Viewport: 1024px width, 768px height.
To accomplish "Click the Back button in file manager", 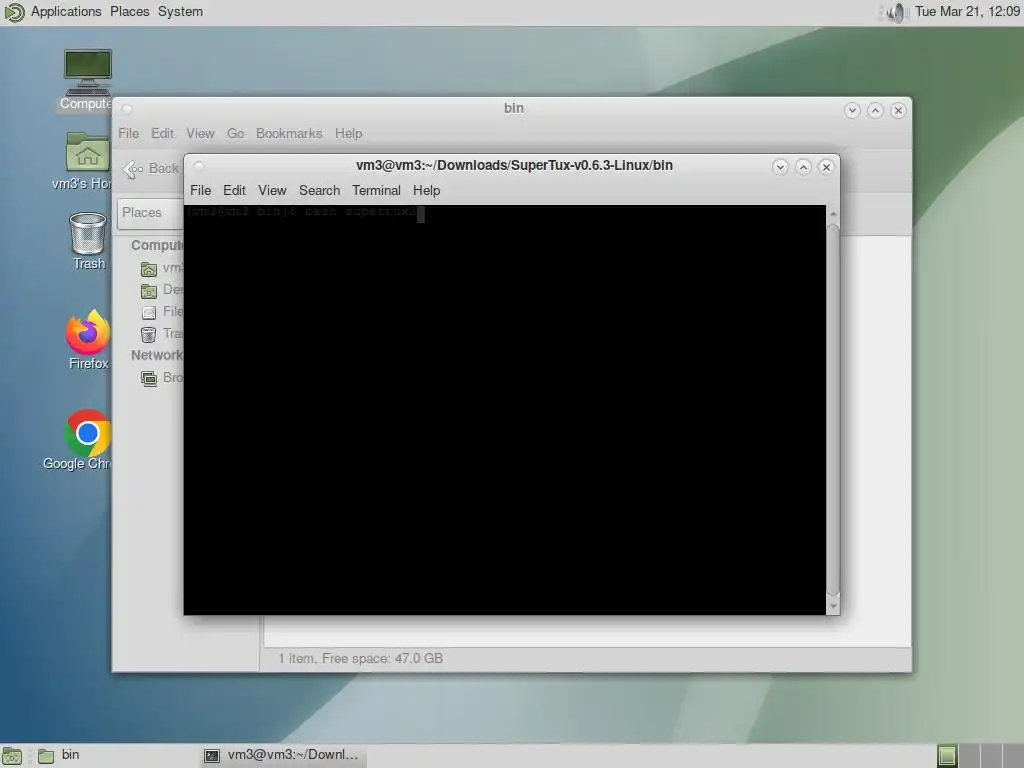I will pyautogui.click(x=152, y=168).
